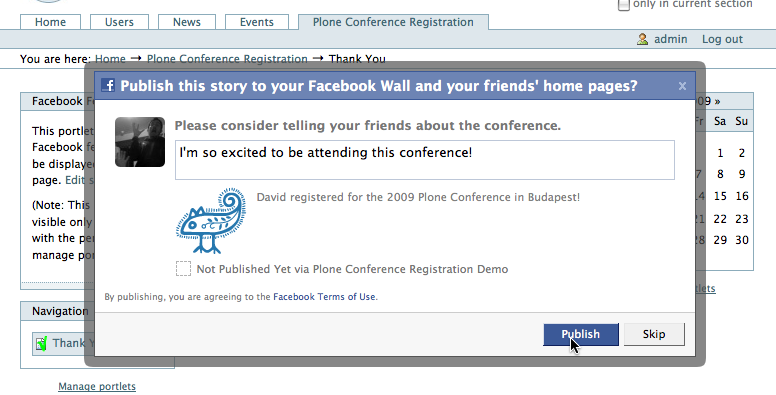The width and height of the screenshot is (776, 395).
Task: Click the Skip button
Action: (654, 334)
